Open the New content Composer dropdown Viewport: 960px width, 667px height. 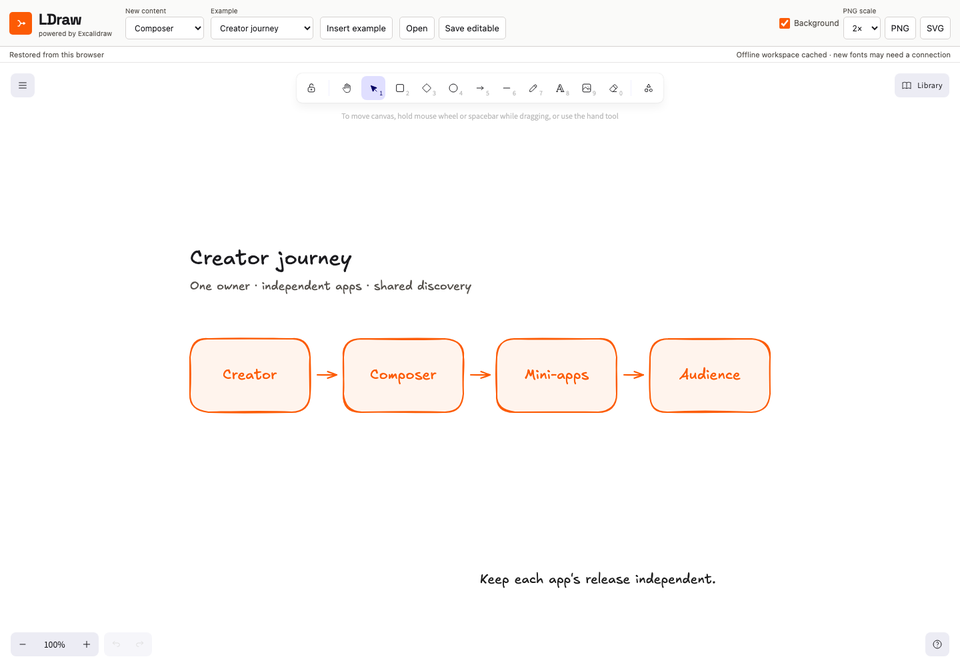165,28
